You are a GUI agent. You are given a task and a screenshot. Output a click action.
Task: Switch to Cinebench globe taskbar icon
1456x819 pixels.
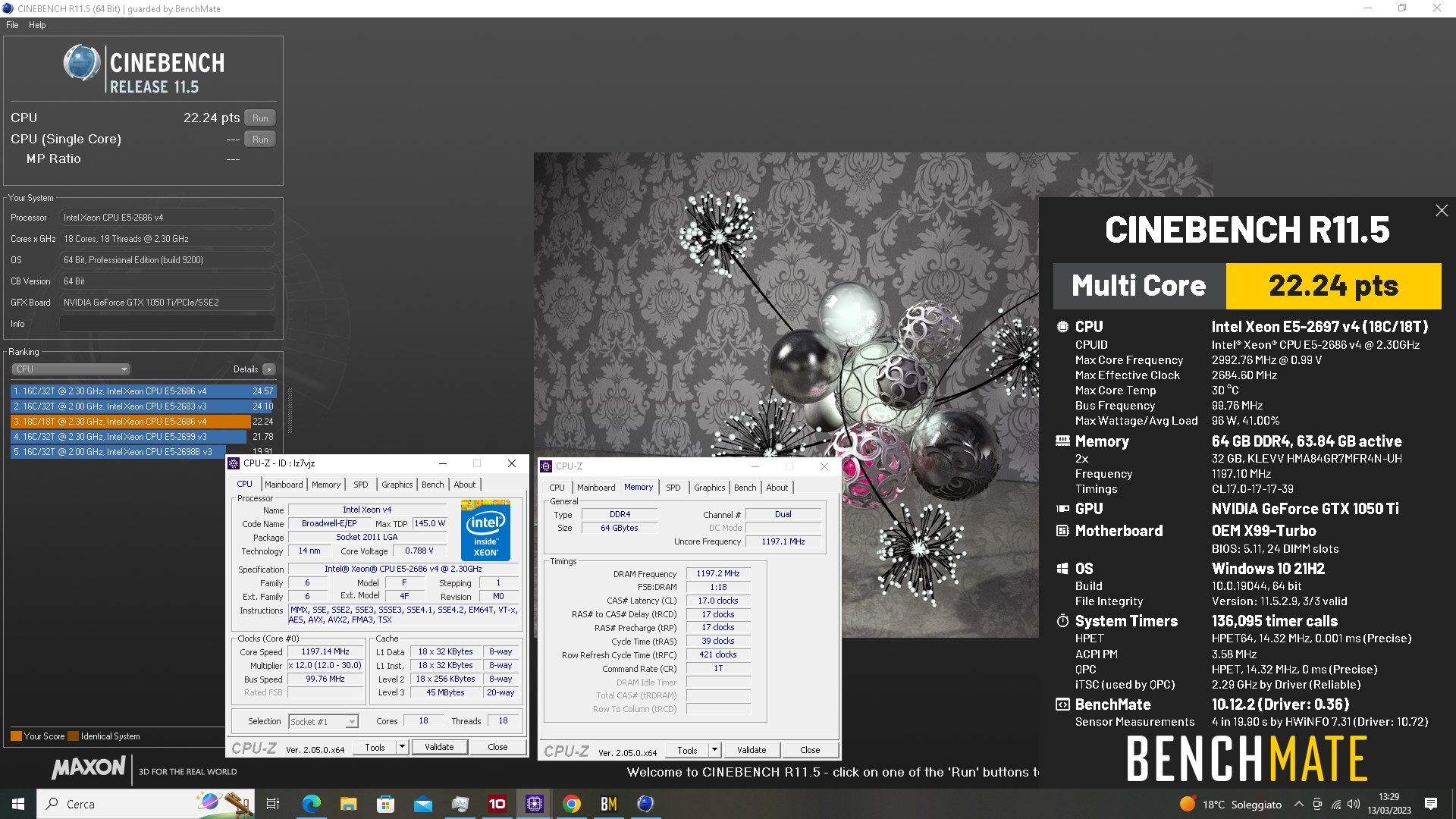pyautogui.click(x=645, y=804)
